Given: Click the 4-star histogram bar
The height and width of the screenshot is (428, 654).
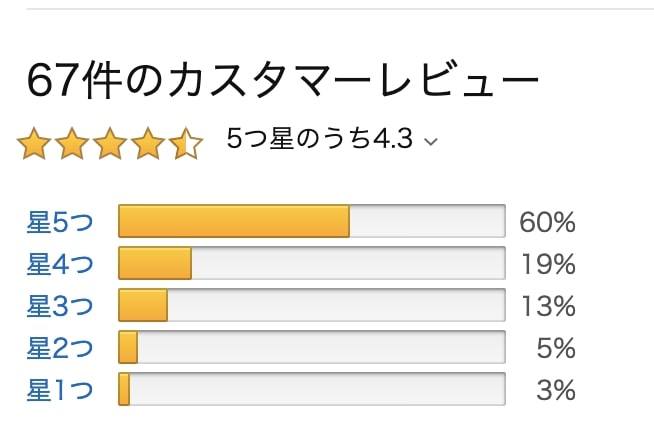Looking at the screenshot, I should [312, 263].
